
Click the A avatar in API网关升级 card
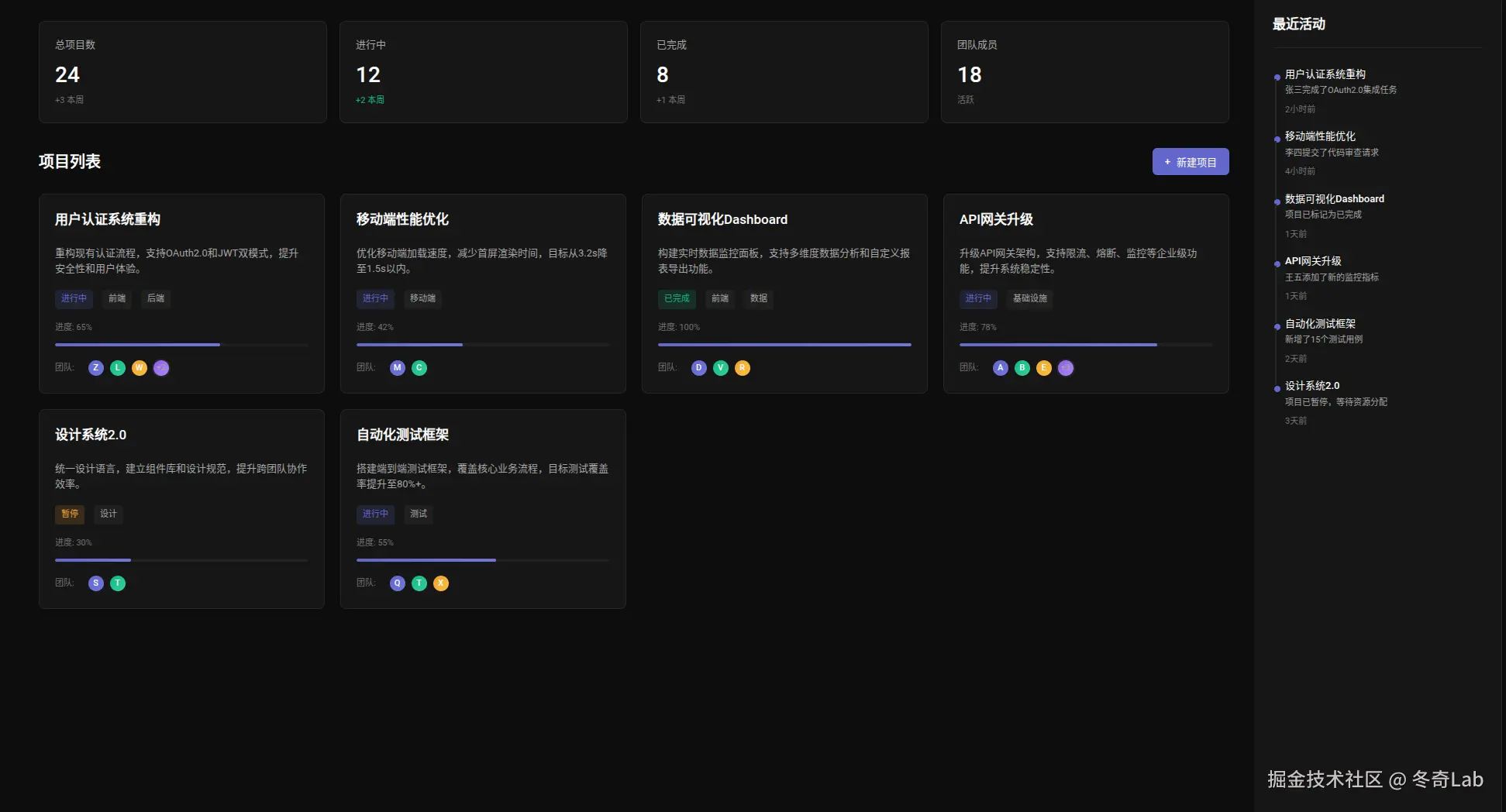click(1001, 368)
